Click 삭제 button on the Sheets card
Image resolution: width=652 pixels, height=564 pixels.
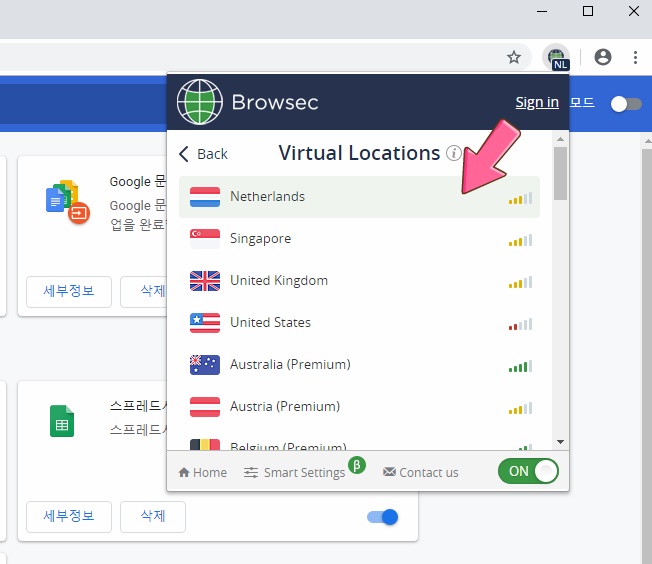pos(153,517)
